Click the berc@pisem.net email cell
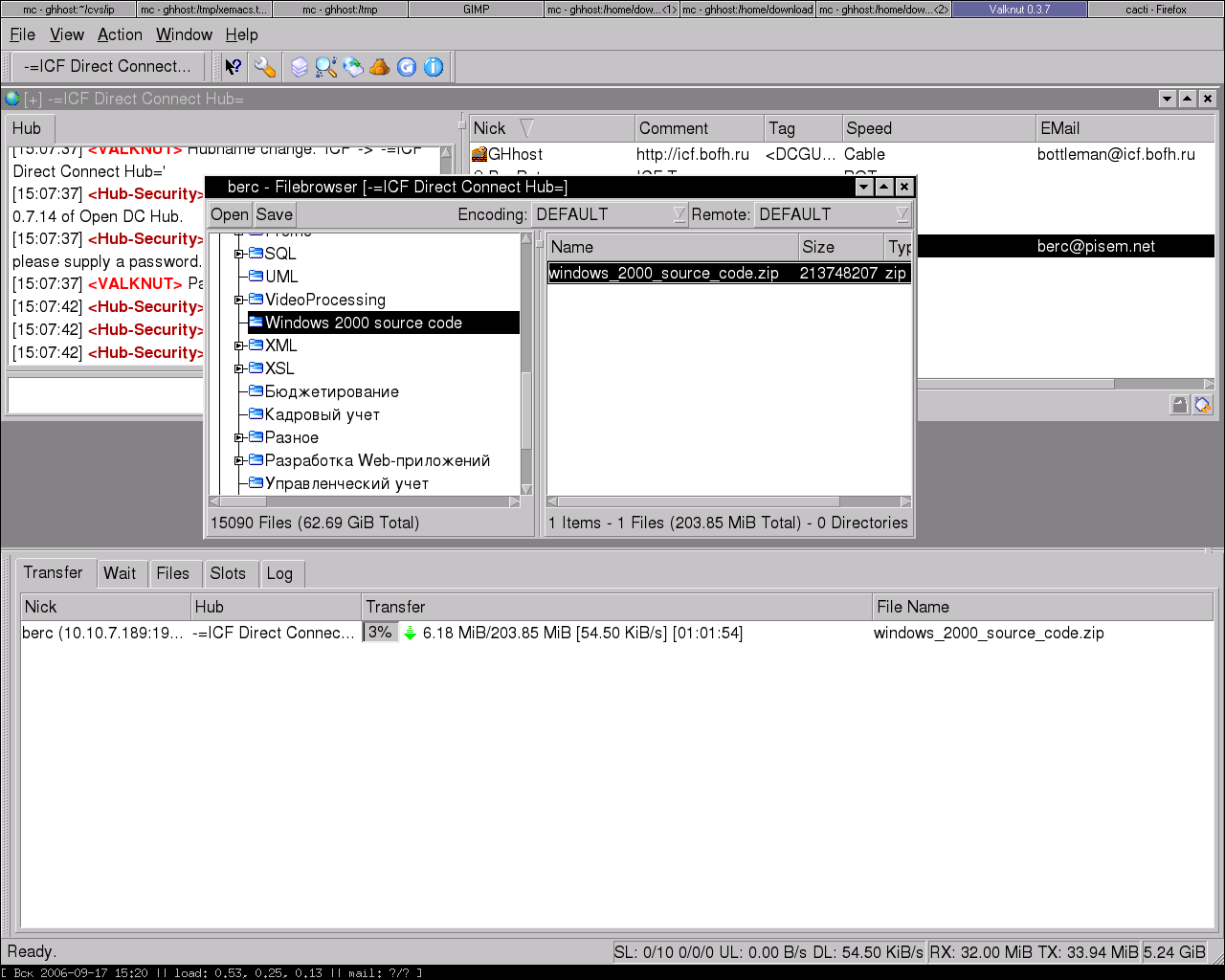Screen dimensions: 1225x980 click(x=1096, y=246)
